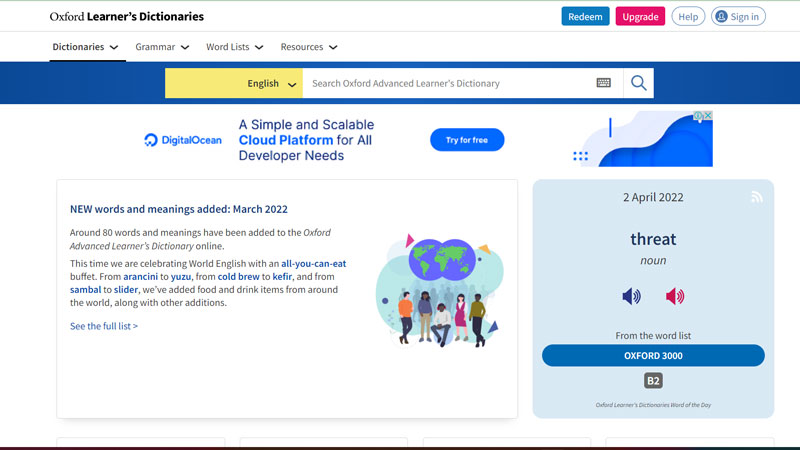The height and width of the screenshot is (450, 800).
Task: Open the all-you-can-eat entry
Action: (x=313, y=264)
